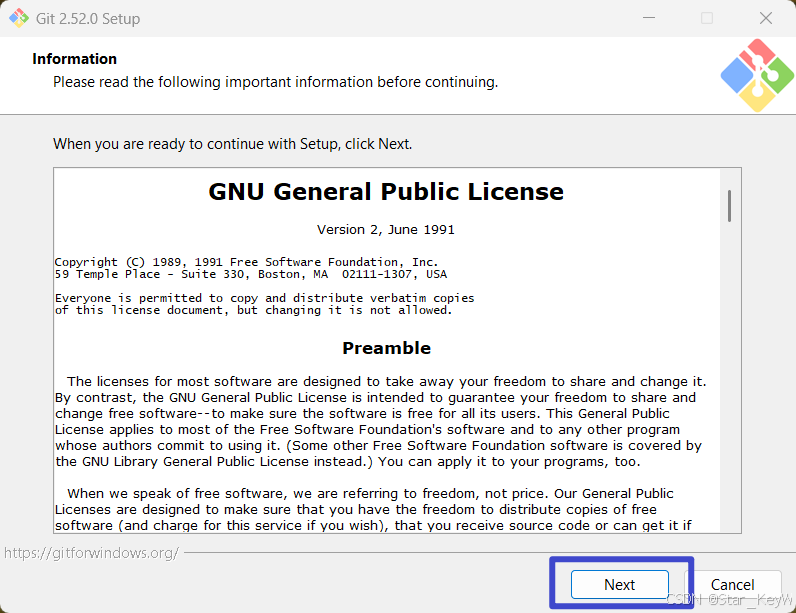Click the 'Preamble' heading

pos(386,348)
